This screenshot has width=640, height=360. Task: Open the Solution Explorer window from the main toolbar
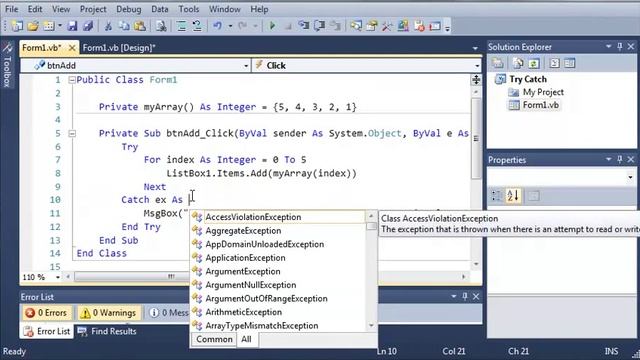point(356,26)
